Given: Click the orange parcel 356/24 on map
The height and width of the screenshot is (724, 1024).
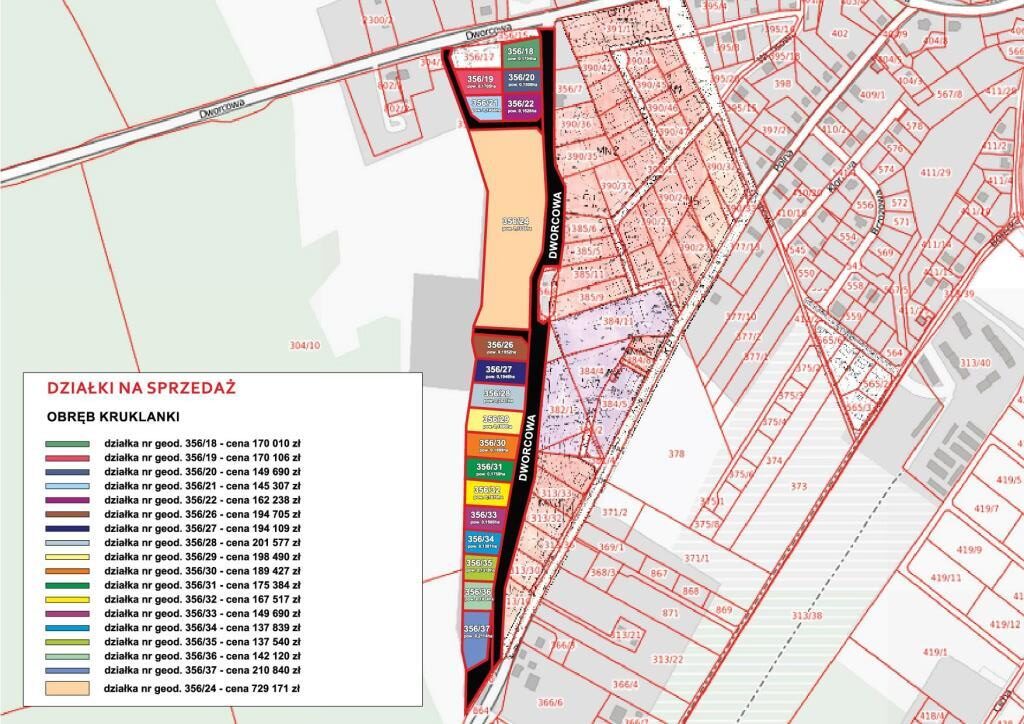Looking at the screenshot, I should click(509, 230).
